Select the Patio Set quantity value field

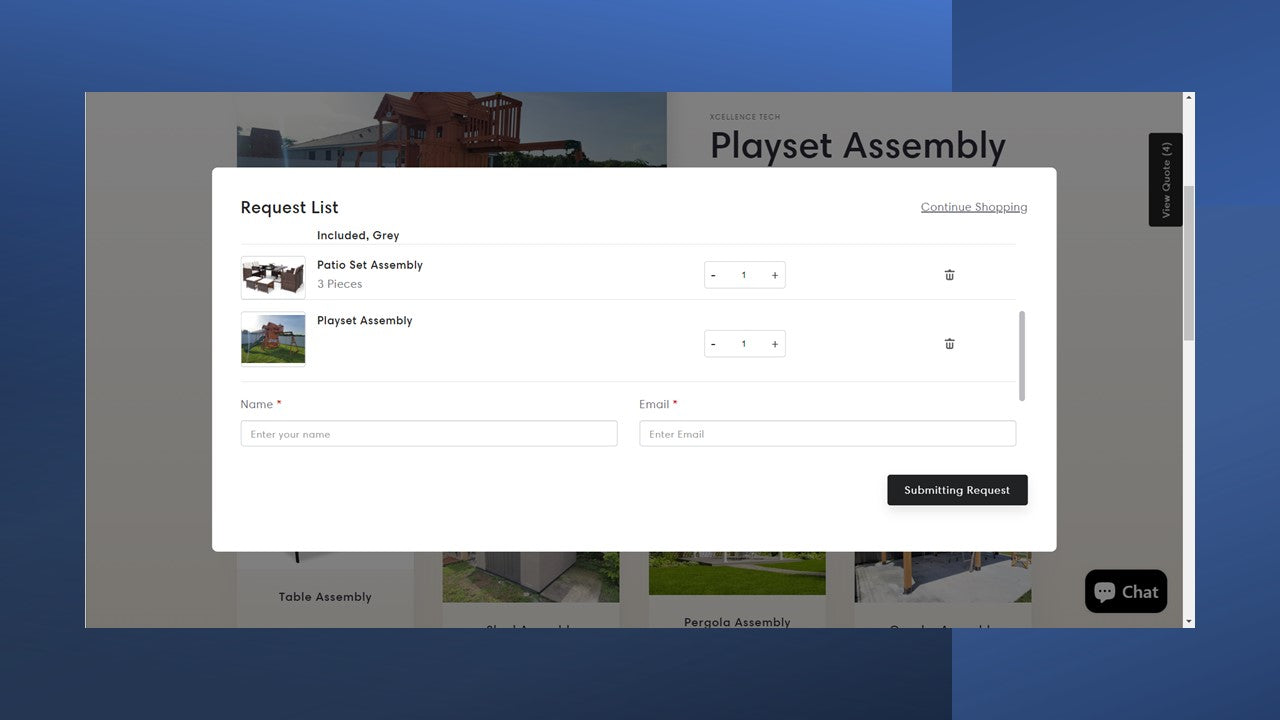(743, 275)
